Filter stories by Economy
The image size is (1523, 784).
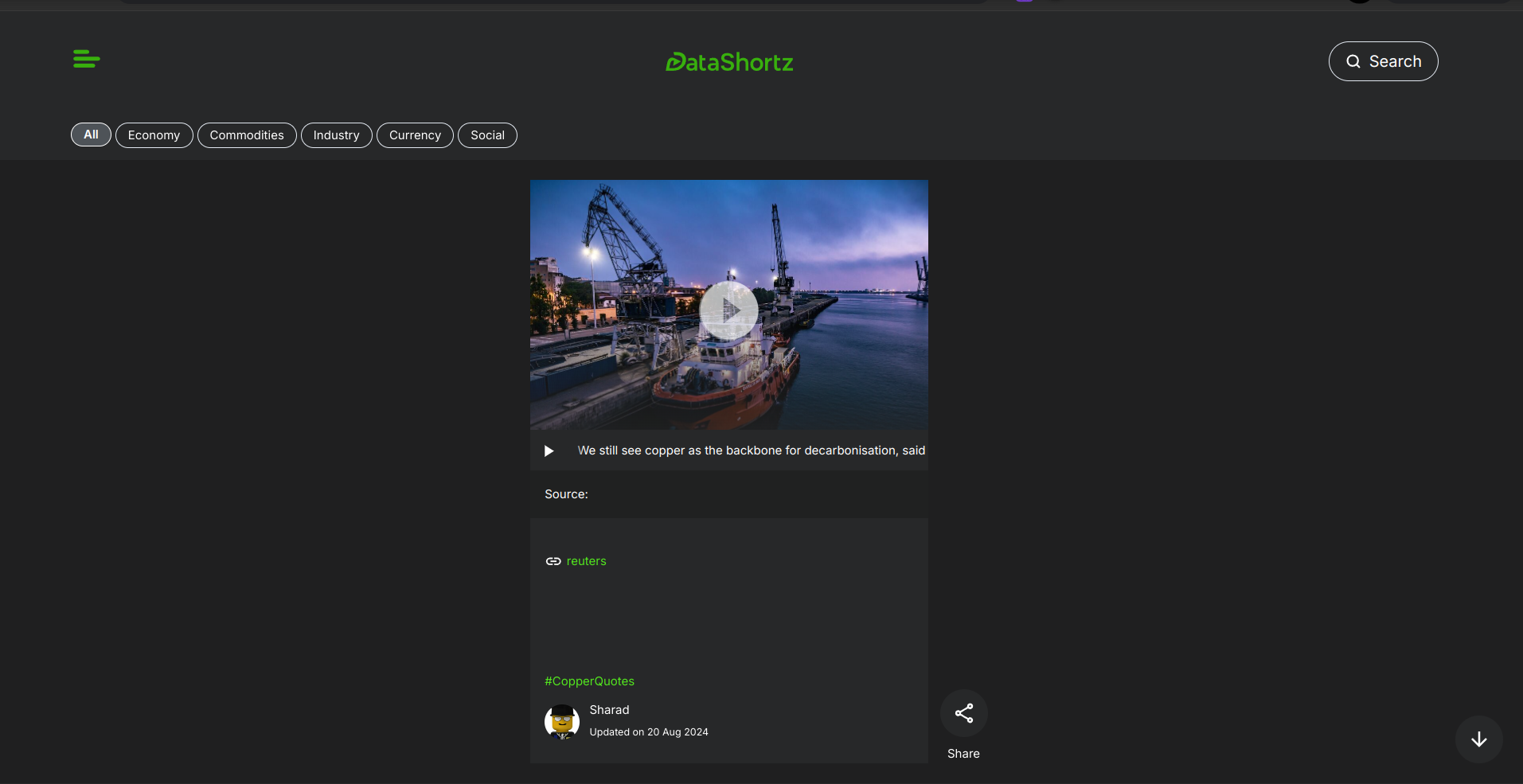coord(154,135)
